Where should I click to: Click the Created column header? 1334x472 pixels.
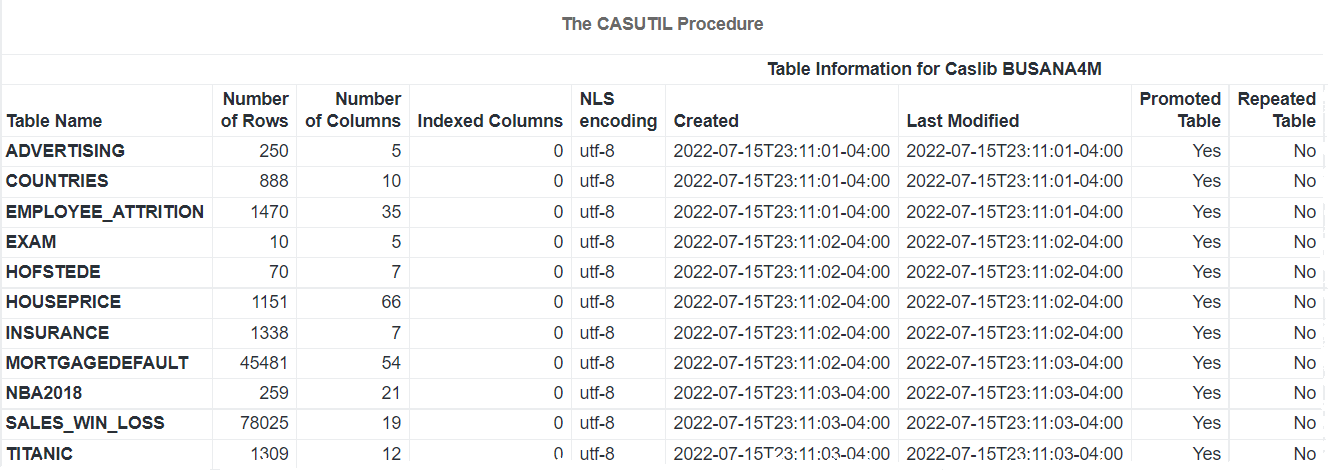(706, 121)
